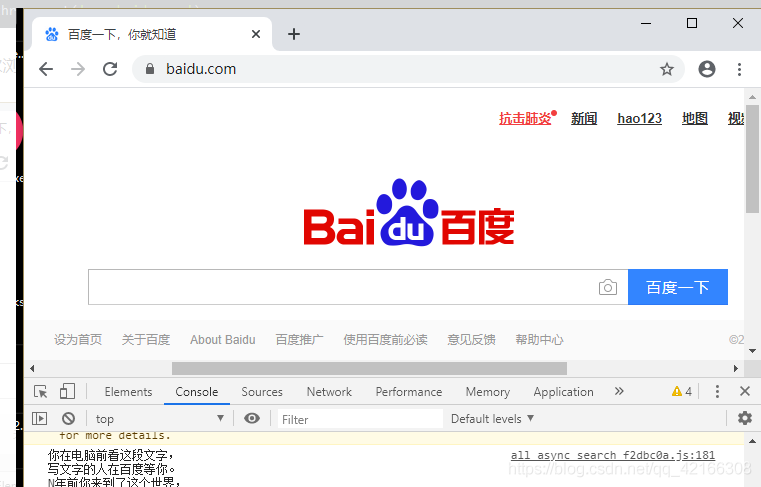The image size is (761, 487).
Task: Open the top JavaScript context dropdown
Action: [159, 419]
